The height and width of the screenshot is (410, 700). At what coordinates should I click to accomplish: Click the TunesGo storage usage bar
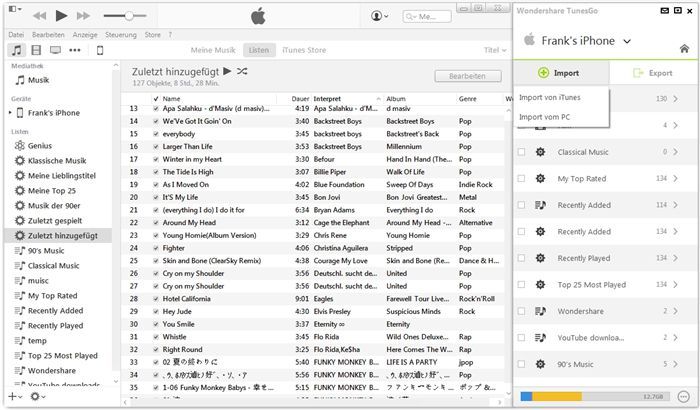pos(597,396)
